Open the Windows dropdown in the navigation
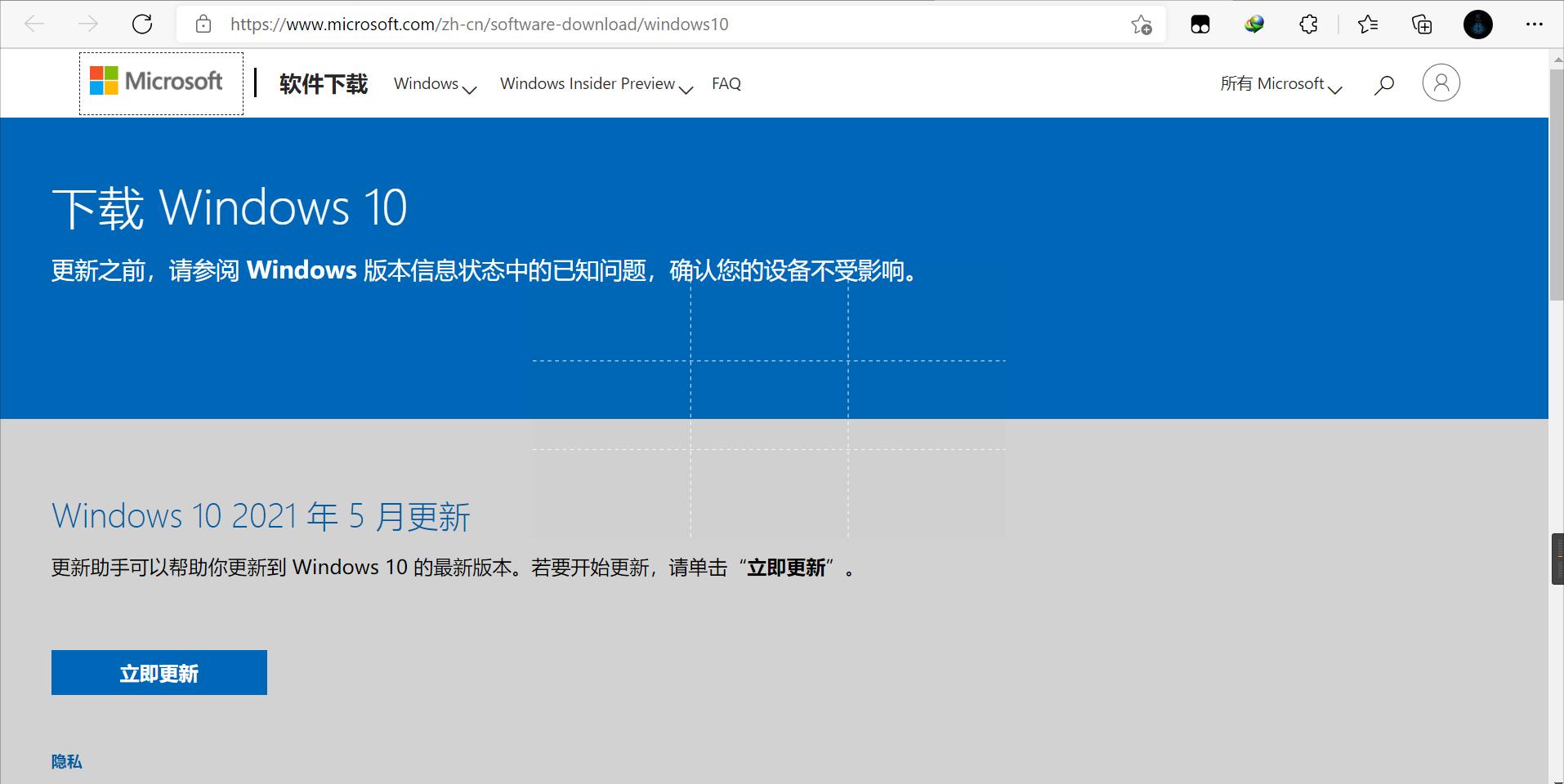1564x784 pixels. [x=434, y=83]
